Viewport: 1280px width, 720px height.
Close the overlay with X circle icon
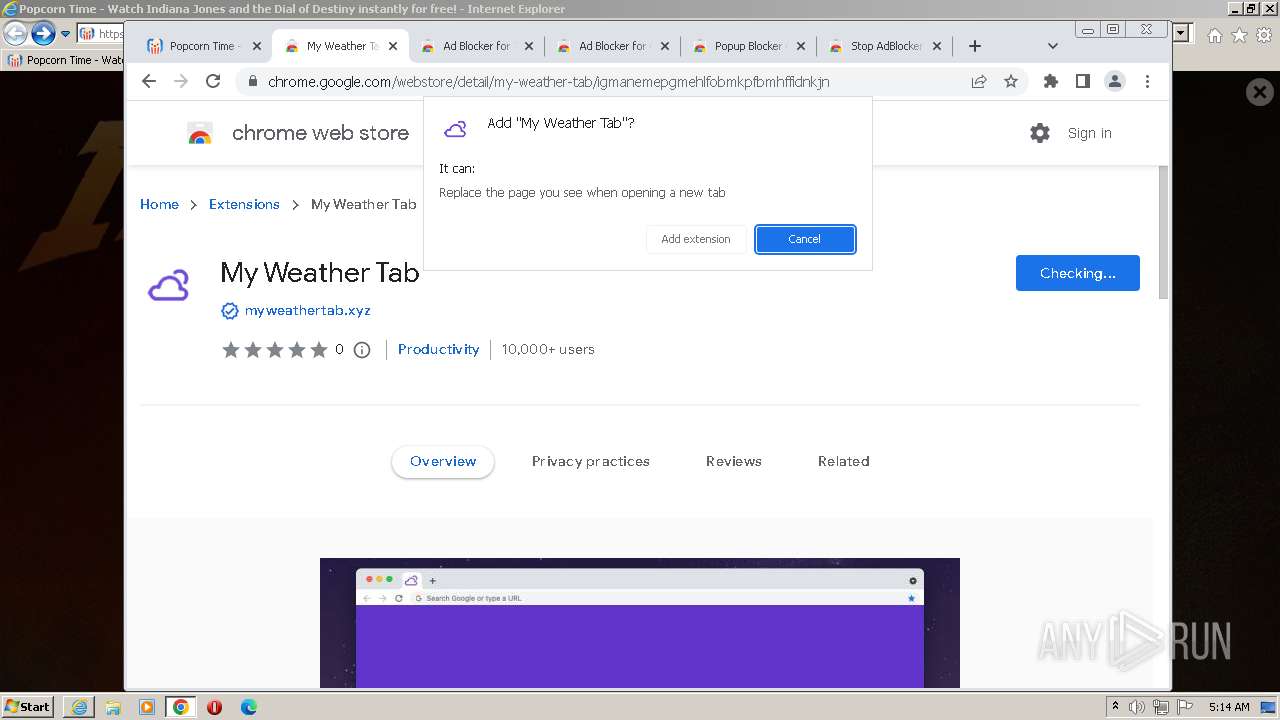[1260, 92]
